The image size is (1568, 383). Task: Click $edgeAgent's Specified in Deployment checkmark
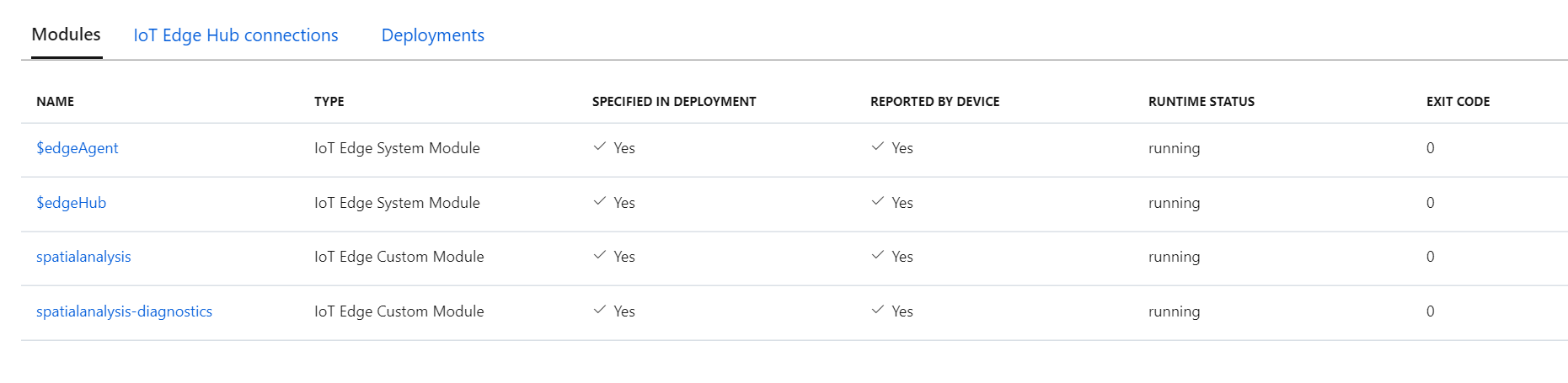[600, 147]
